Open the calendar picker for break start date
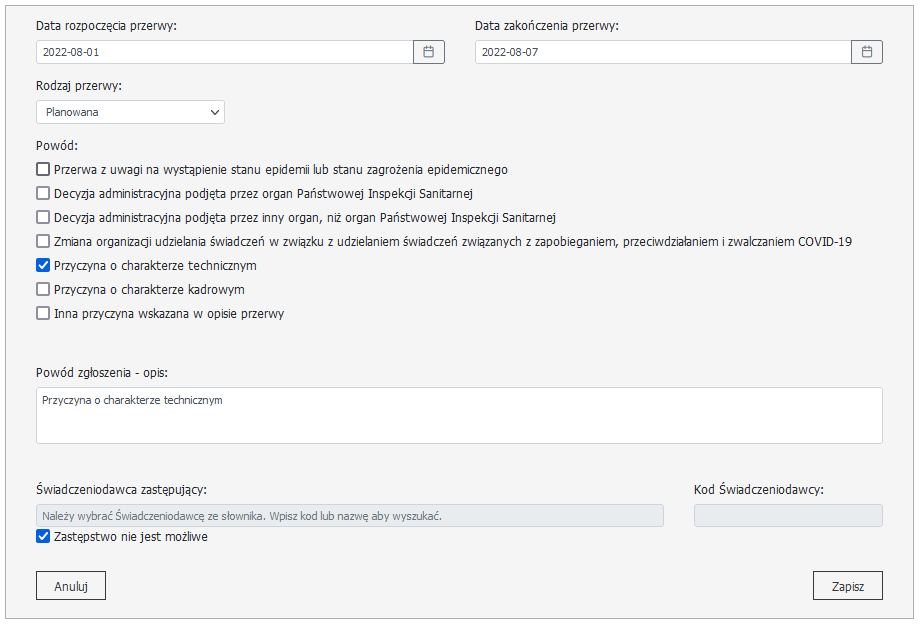 tap(428, 52)
